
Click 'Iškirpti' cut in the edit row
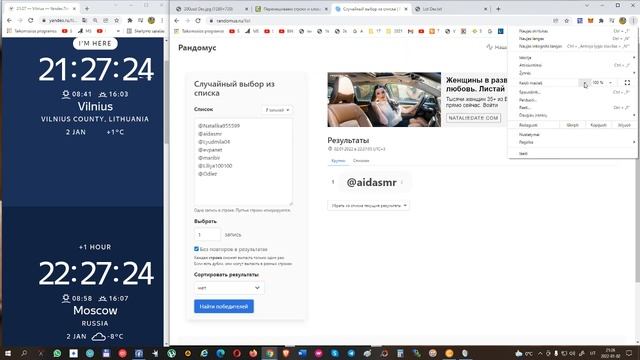tap(572, 125)
